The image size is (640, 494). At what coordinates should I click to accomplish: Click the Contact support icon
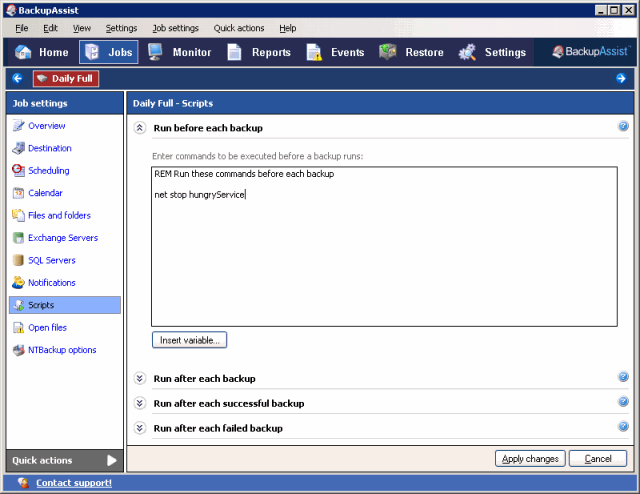(23, 483)
